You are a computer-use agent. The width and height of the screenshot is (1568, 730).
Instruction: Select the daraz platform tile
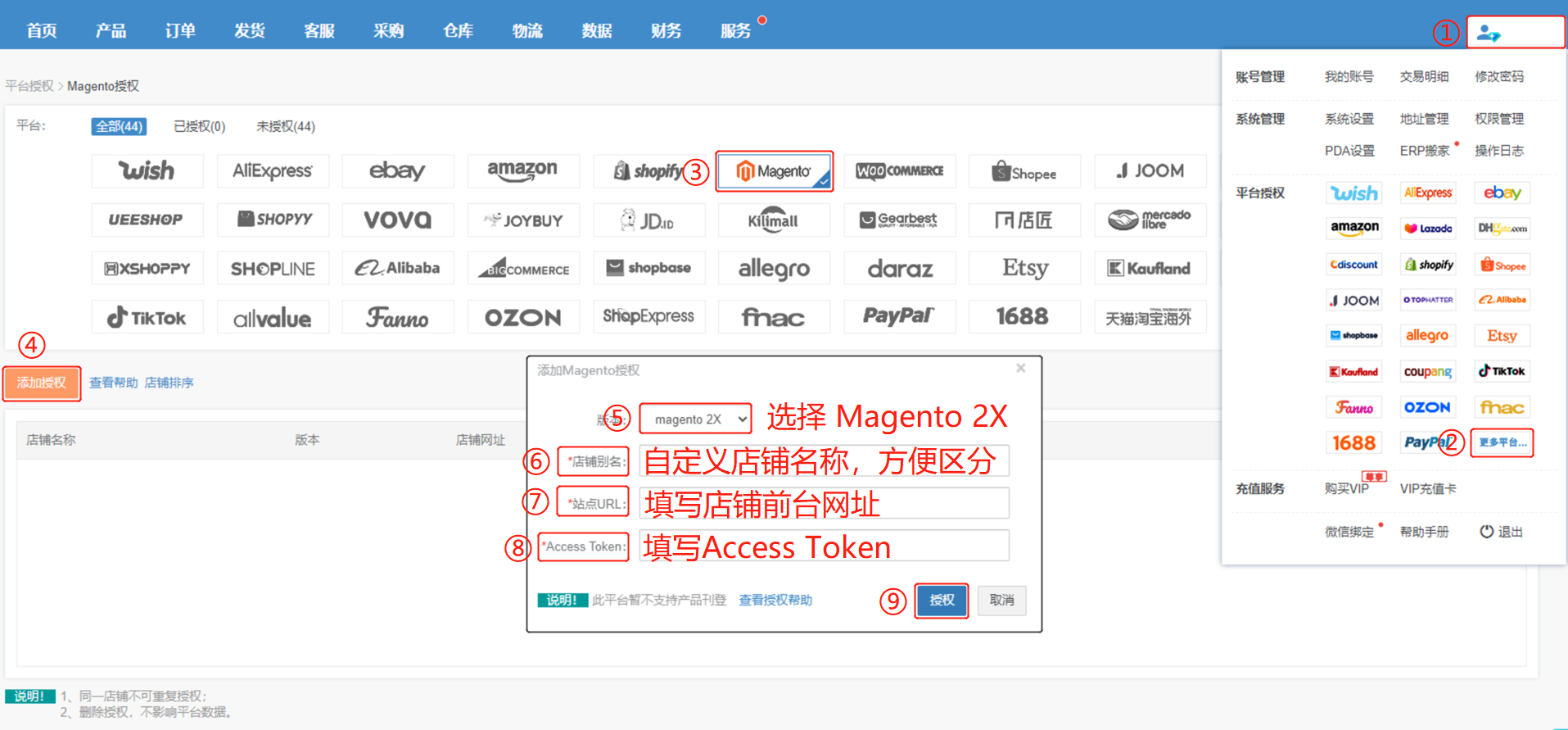click(900, 268)
